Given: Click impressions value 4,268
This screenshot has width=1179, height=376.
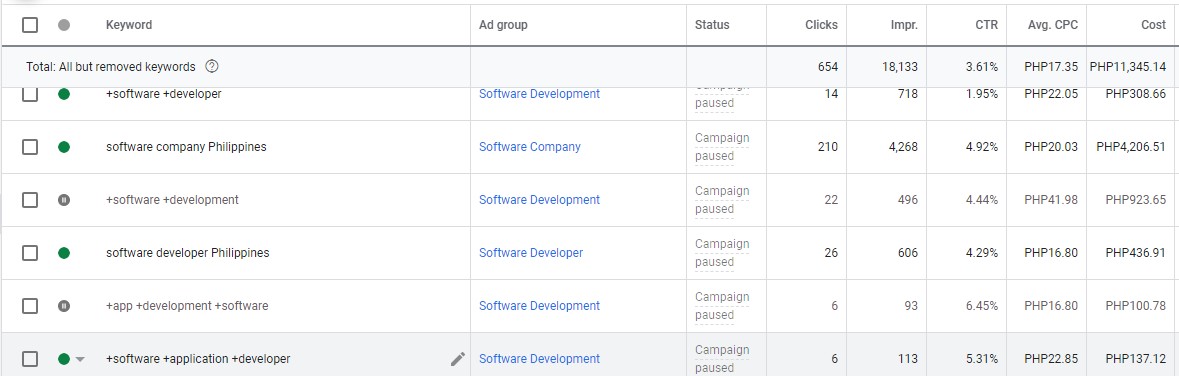Looking at the screenshot, I should point(903,147).
